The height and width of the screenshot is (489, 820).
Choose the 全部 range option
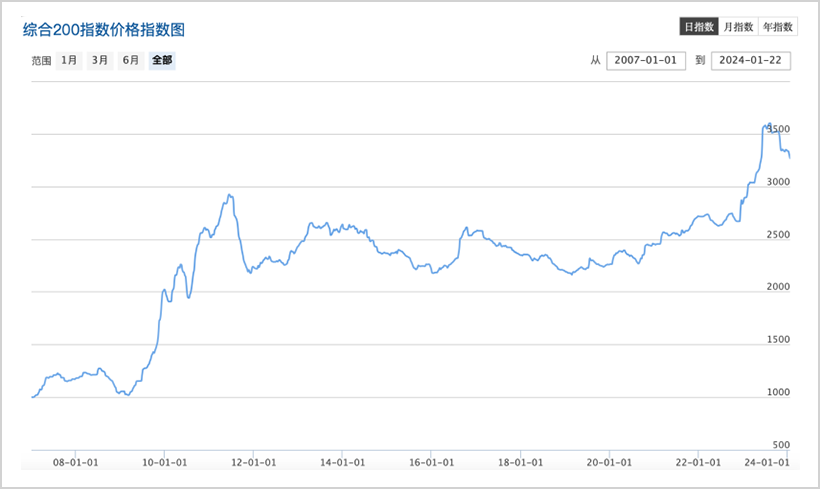pos(162,60)
